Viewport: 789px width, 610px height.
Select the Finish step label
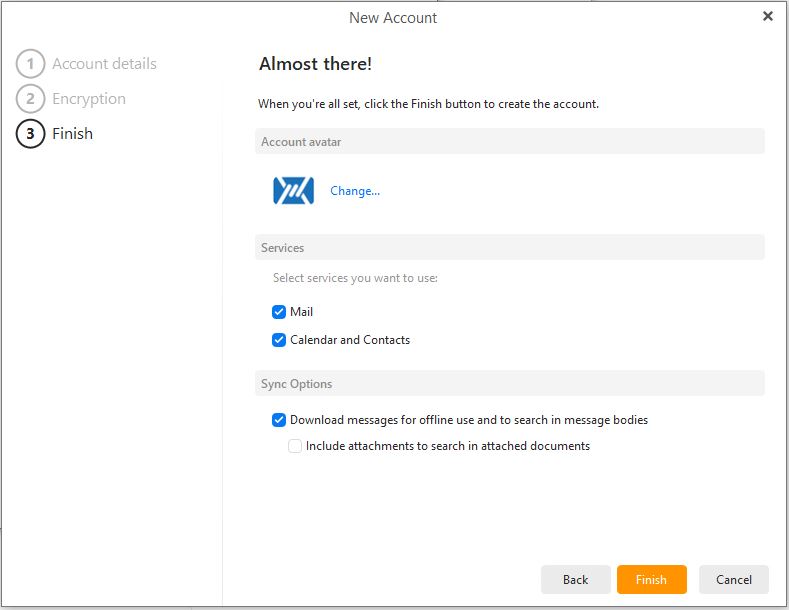point(72,134)
